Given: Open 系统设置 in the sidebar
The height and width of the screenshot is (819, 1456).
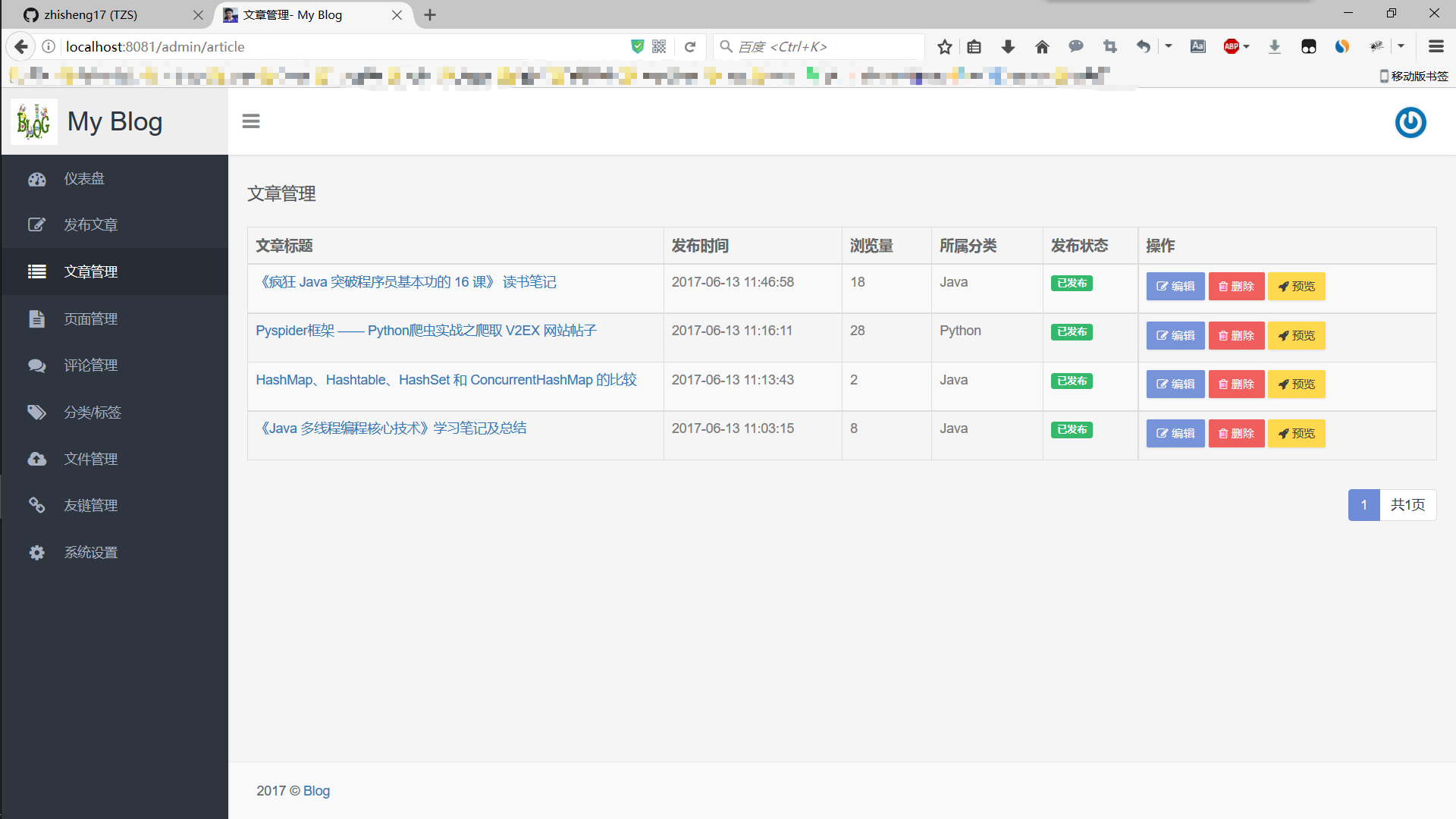Looking at the screenshot, I should click(90, 553).
